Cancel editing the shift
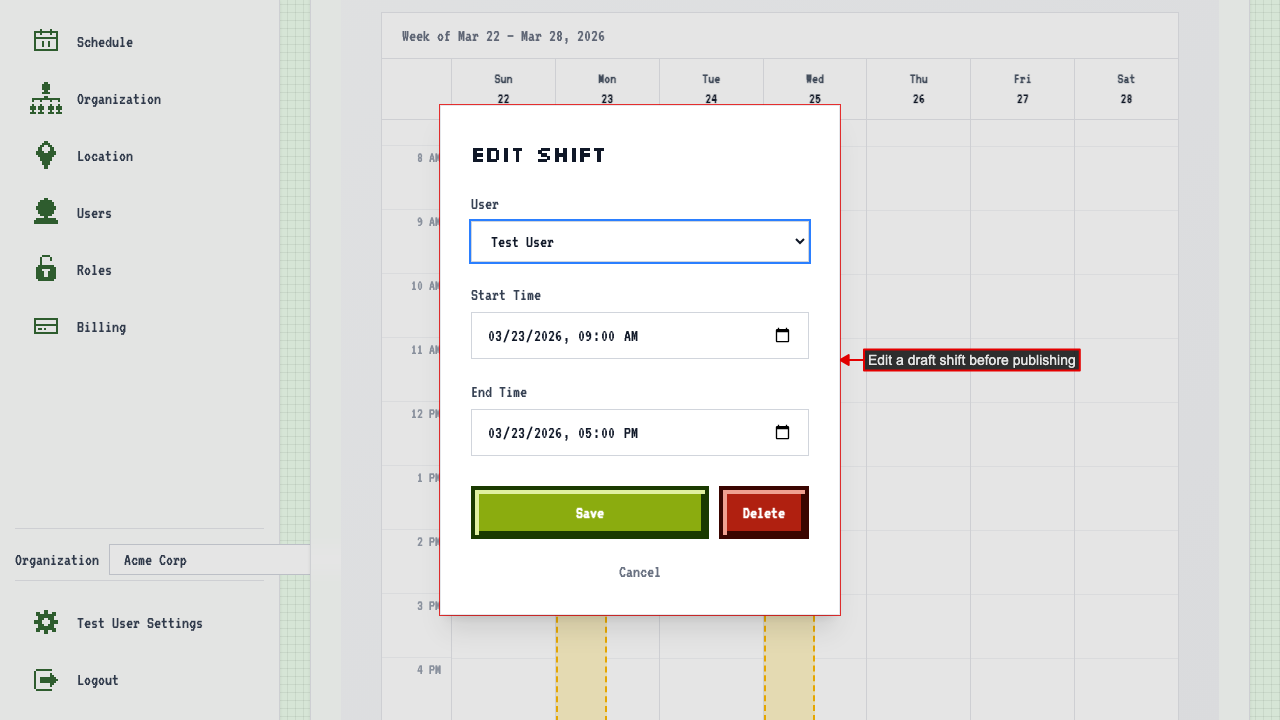Image resolution: width=1280 pixels, height=720 pixels. click(639, 572)
